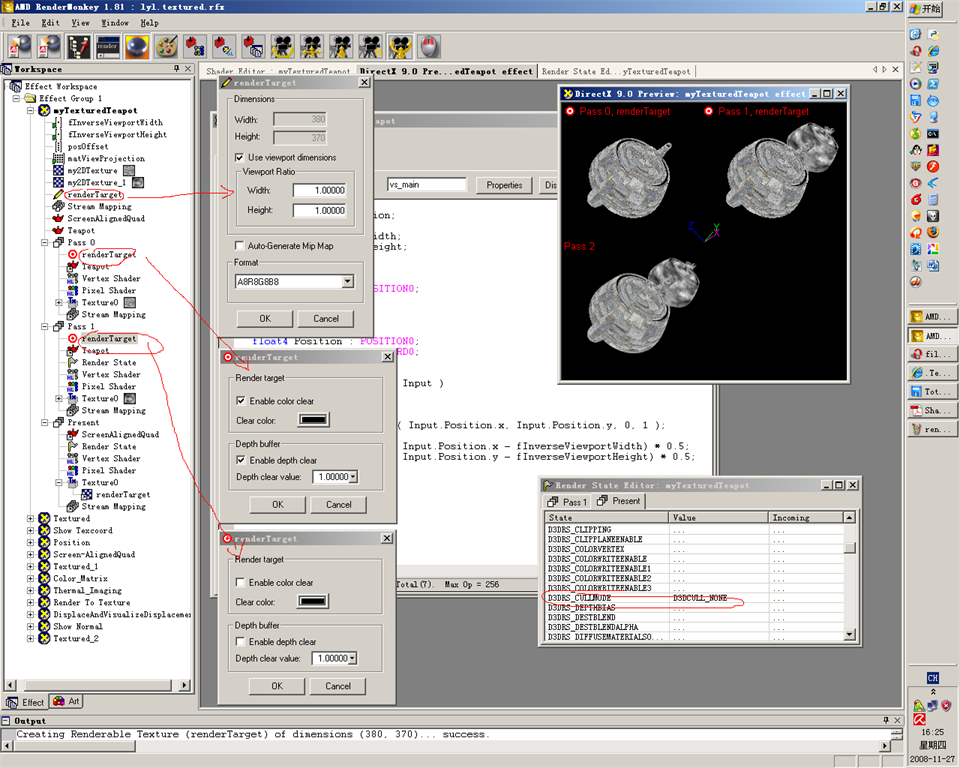The width and height of the screenshot is (960, 768).
Task: Switch to Render State Ed... tab
Action: [x=616, y=71]
